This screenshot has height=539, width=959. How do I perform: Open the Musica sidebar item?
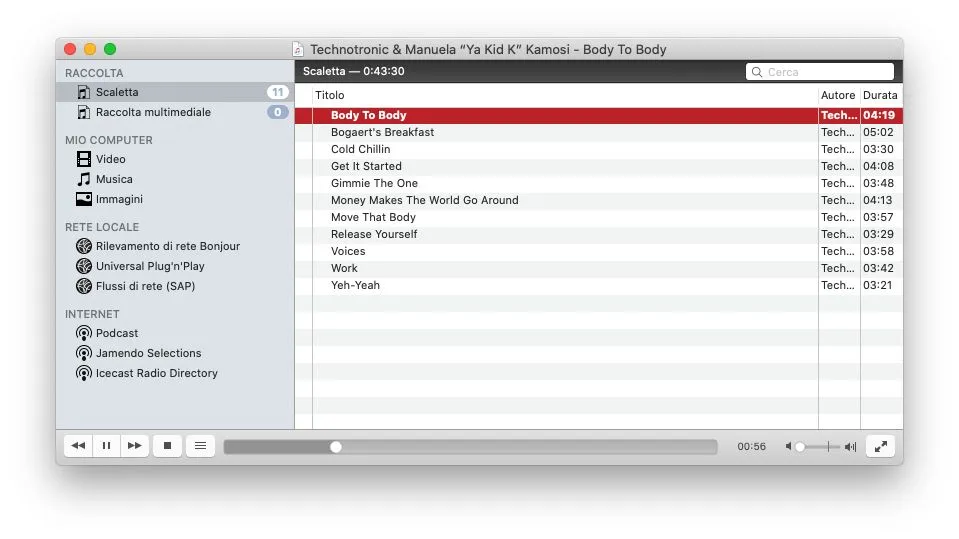(175, 179)
